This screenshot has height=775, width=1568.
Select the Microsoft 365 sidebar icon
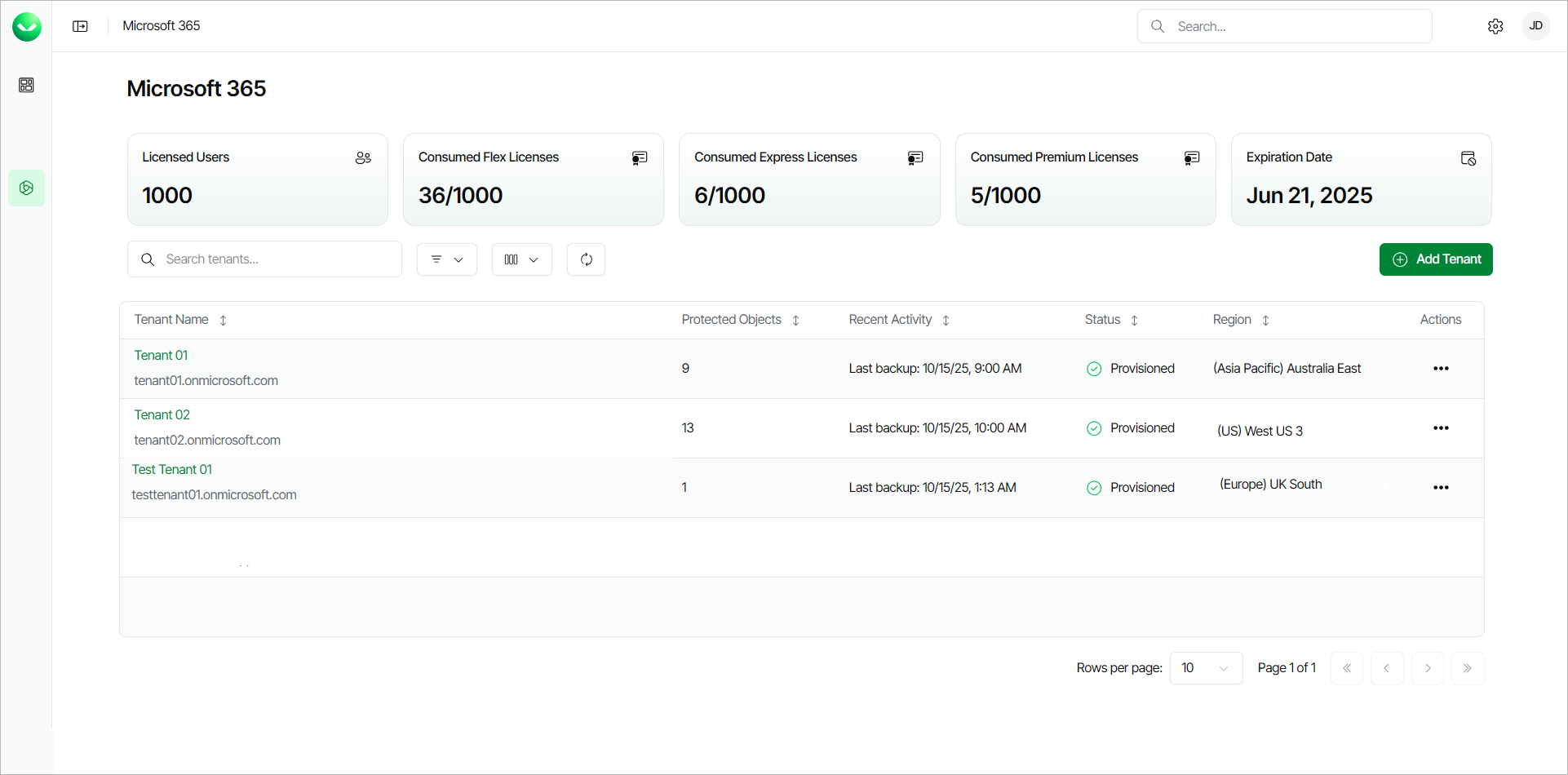26,188
